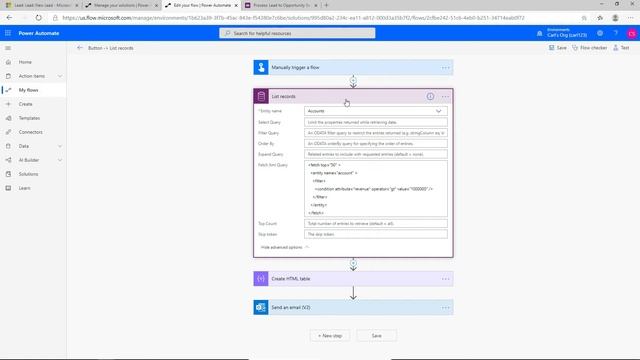
Task: Click the List records header
Action: (x=353, y=96)
